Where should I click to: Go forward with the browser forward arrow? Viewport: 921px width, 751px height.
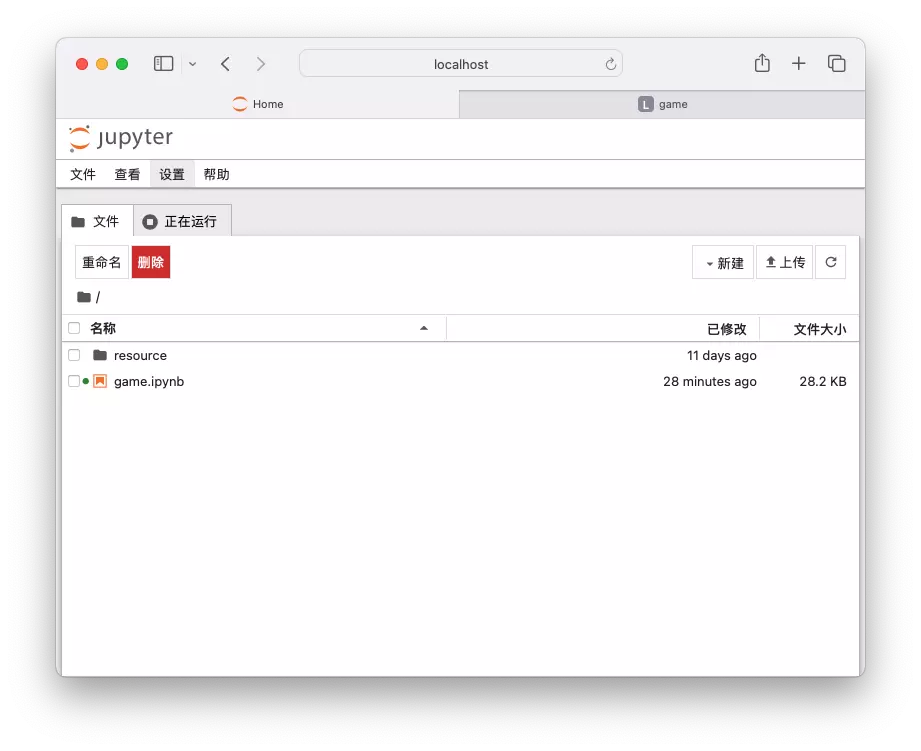261,63
